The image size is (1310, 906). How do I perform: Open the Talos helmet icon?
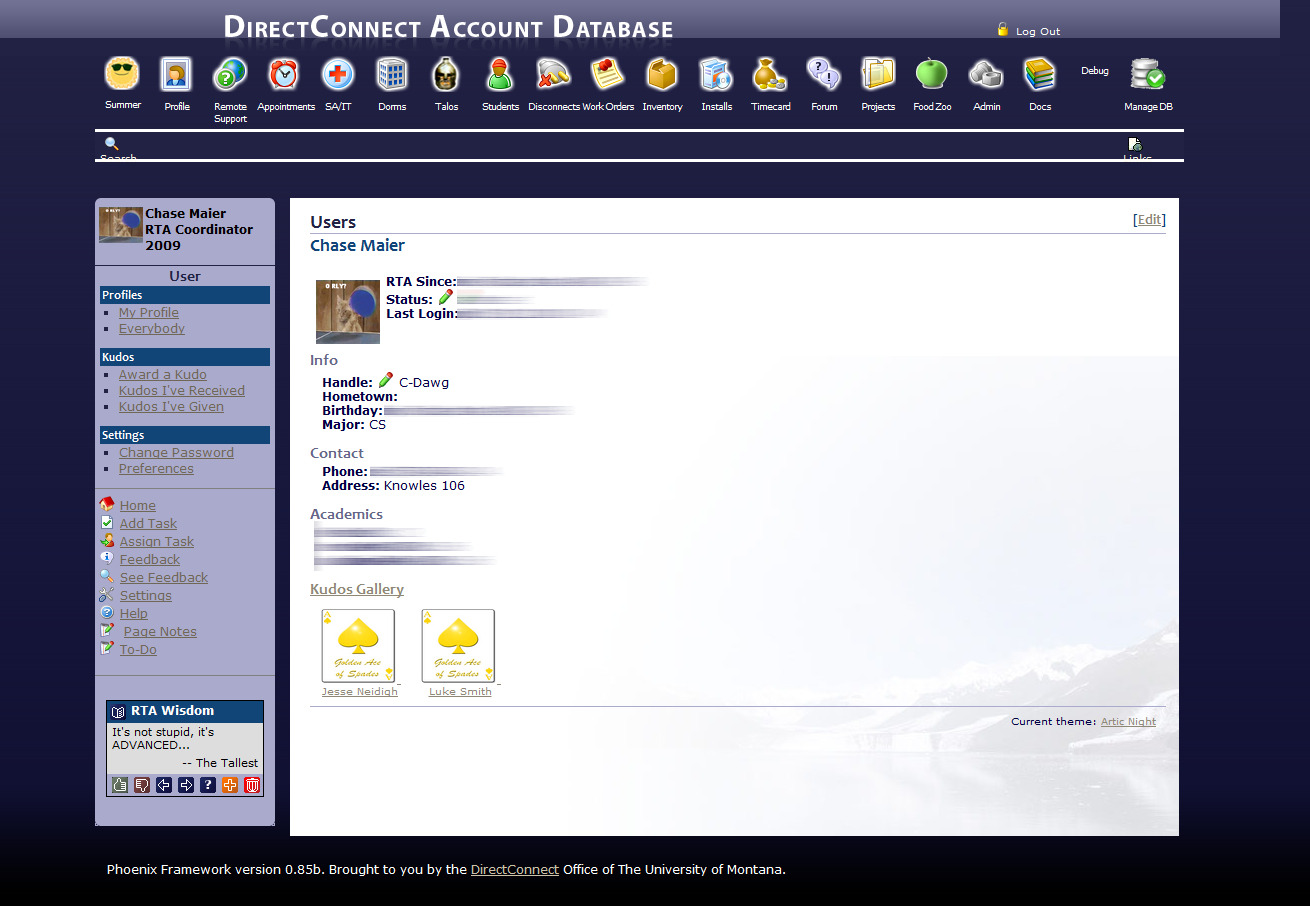click(446, 74)
